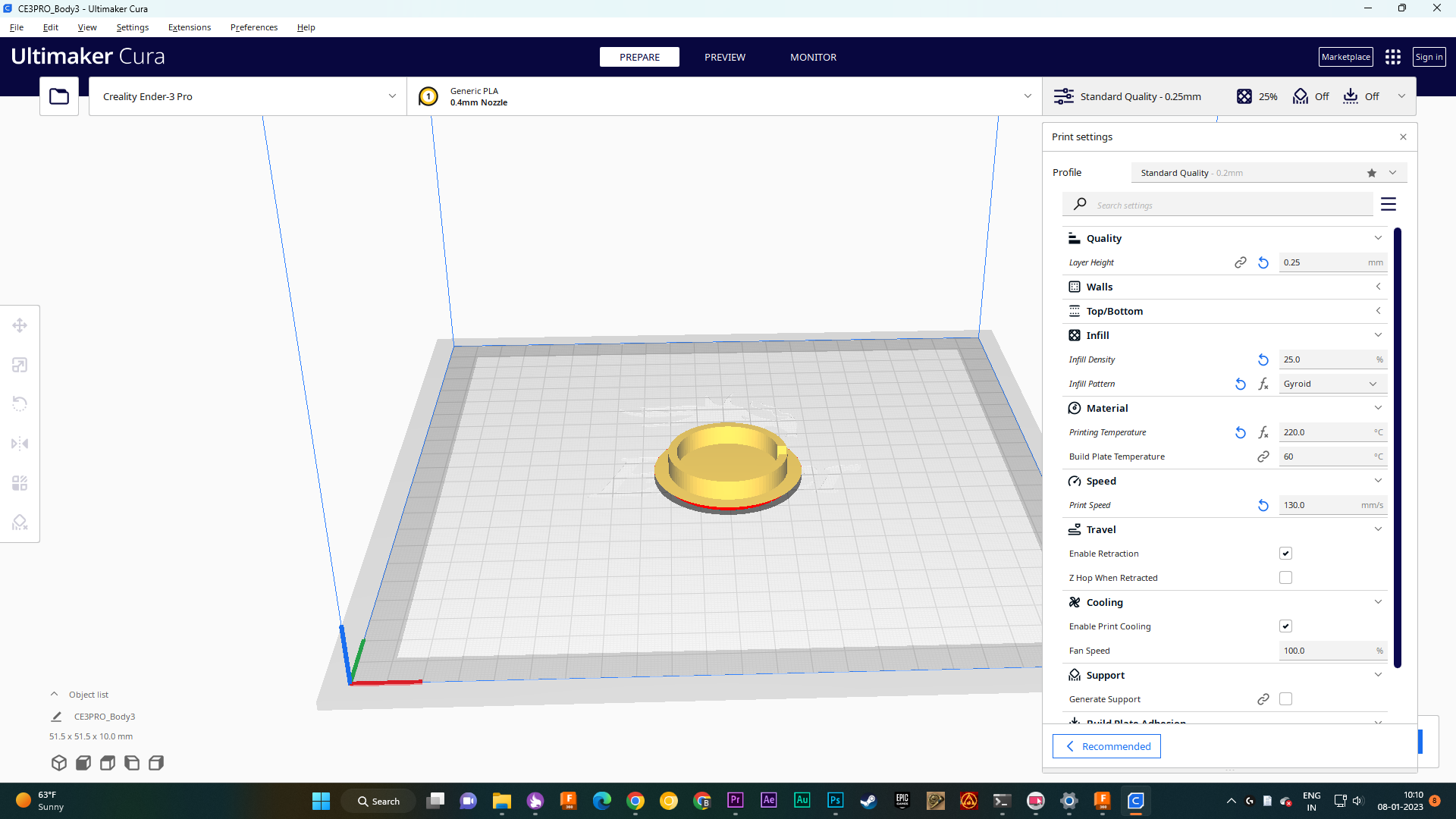Screen dimensions: 1456x819
Task: Check the Generate Support checkbox
Action: (1285, 699)
